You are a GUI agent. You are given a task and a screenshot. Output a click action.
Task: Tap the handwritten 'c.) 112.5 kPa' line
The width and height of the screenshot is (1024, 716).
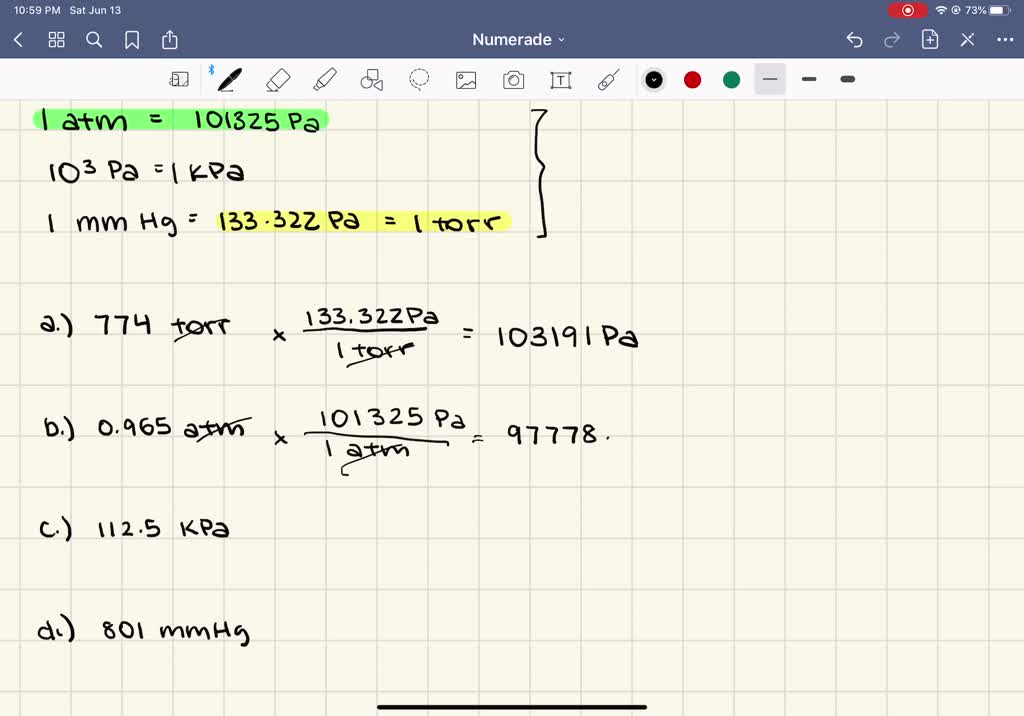(135, 529)
